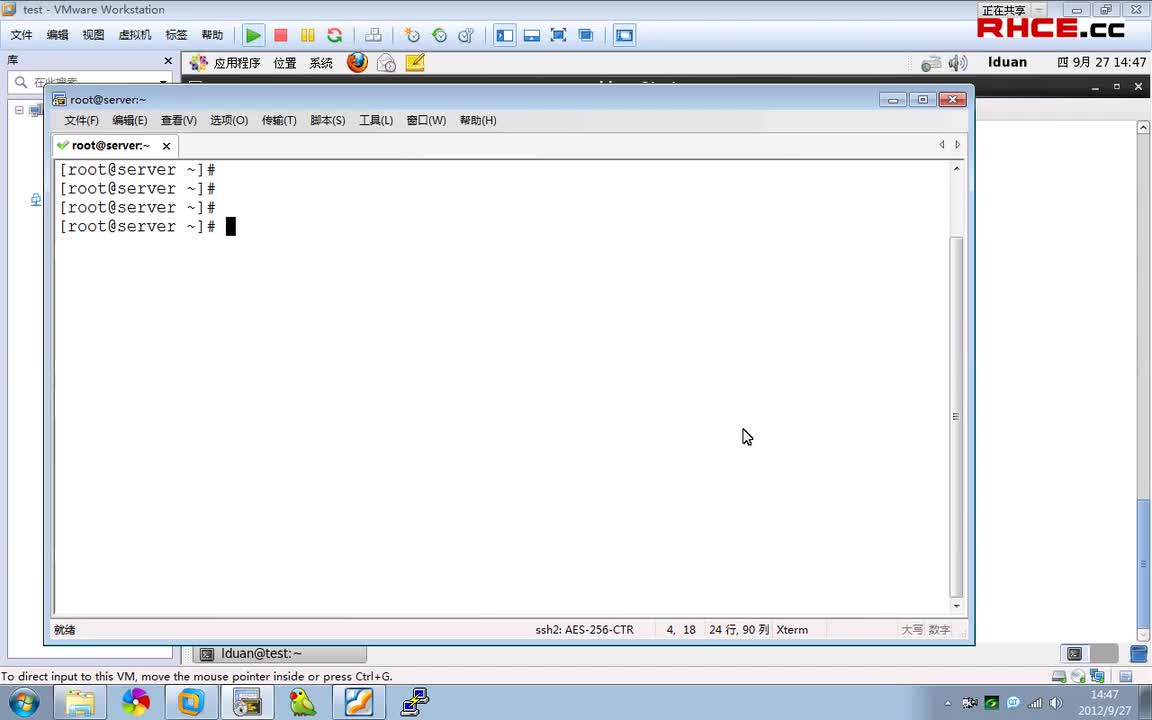Click the VMware hard disk status icon
The height and width of the screenshot is (720, 1152).
click(1059, 676)
